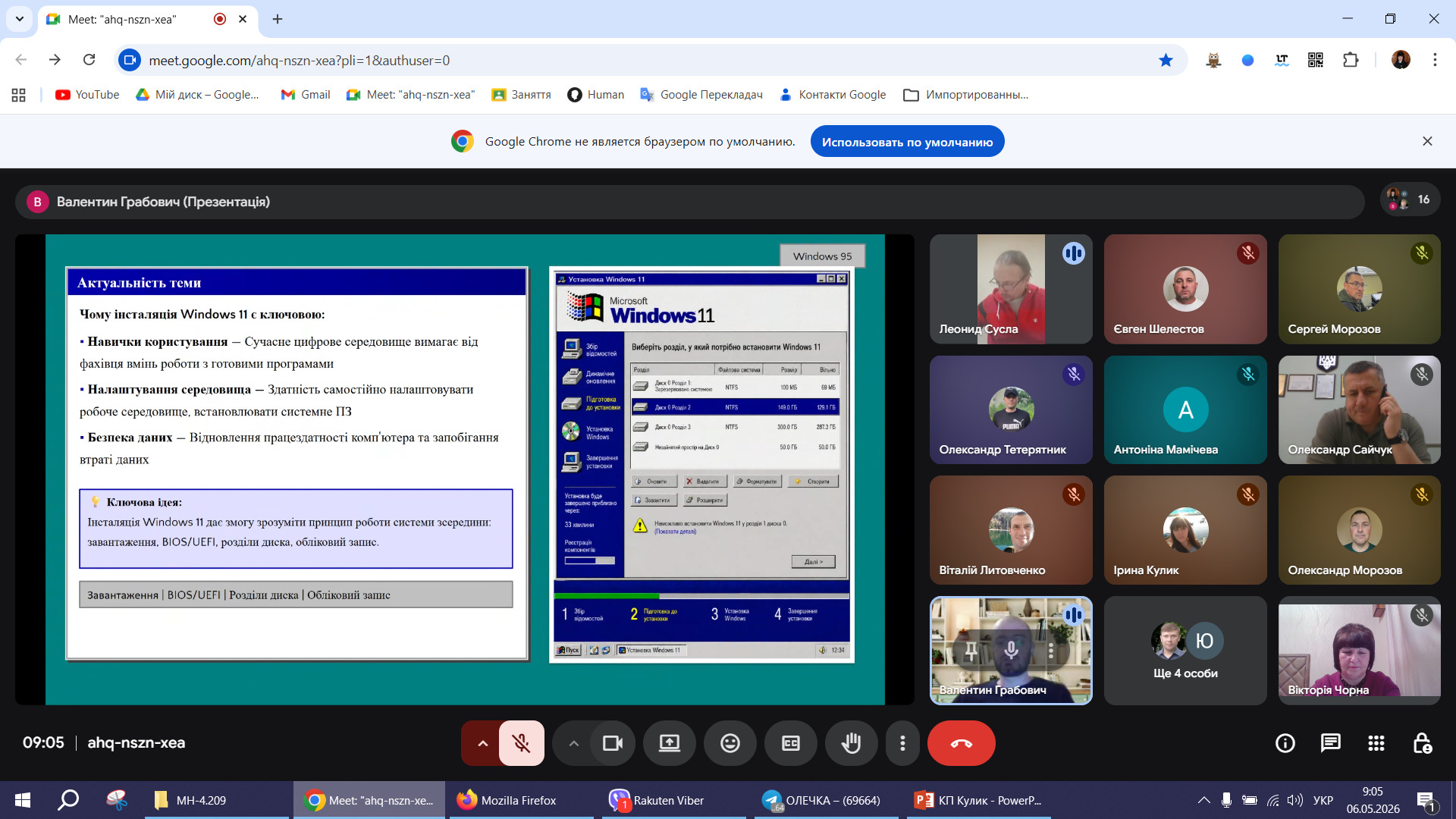This screenshot has width=1456, height=819.
Task: Go forward in browser history
Action: pos(55,60)
